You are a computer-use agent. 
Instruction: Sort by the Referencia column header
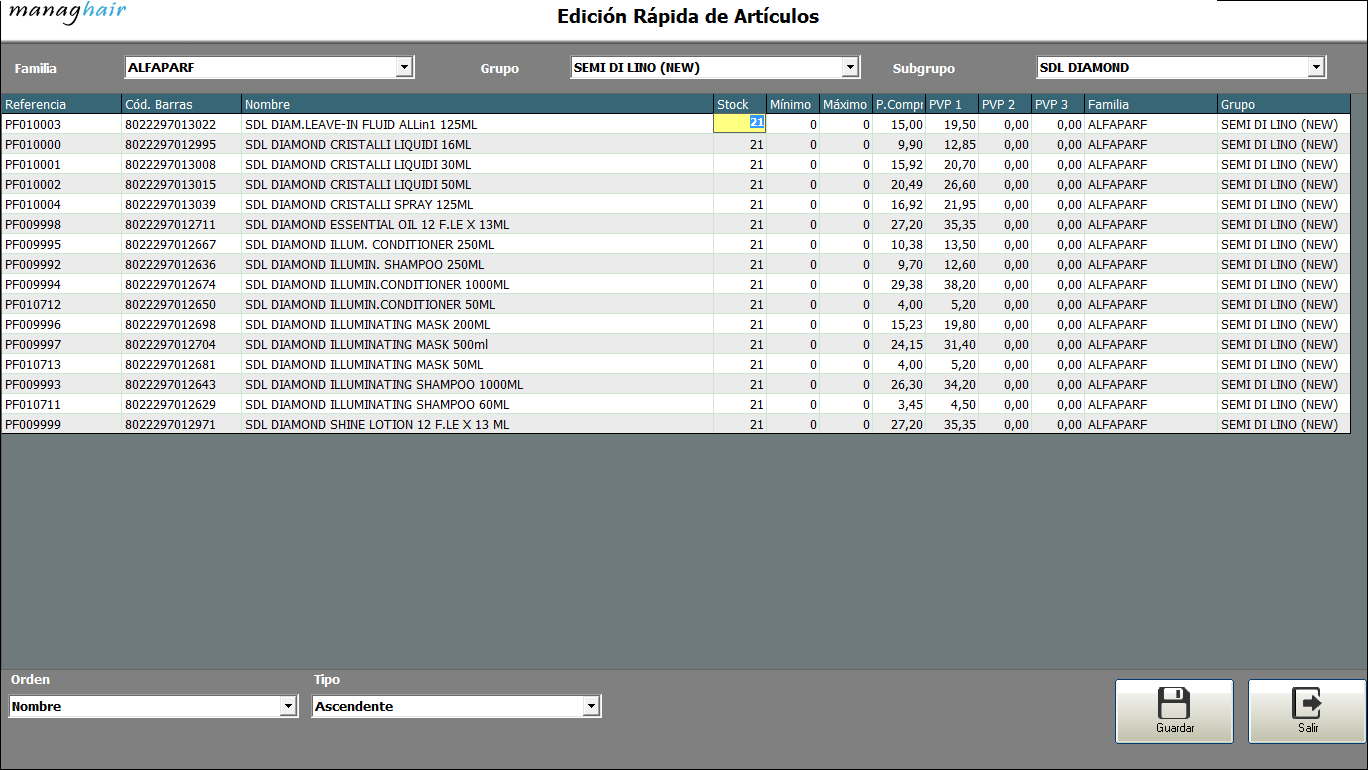click(x=61, y=104)
